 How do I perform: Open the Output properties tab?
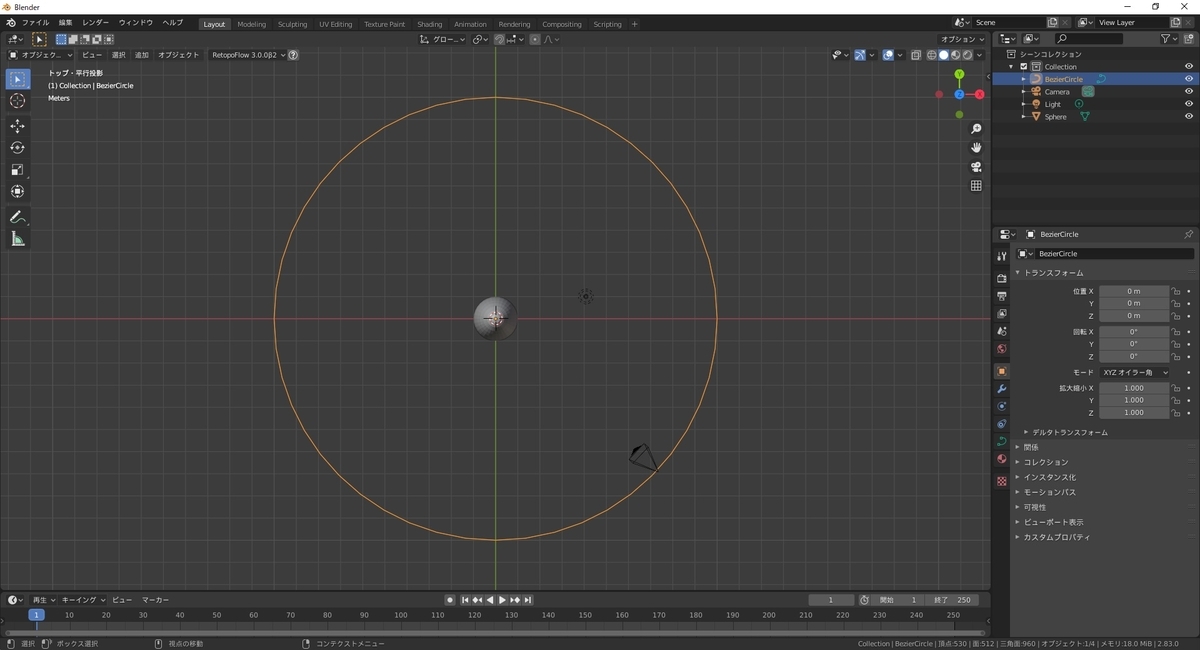point(1002,296)
